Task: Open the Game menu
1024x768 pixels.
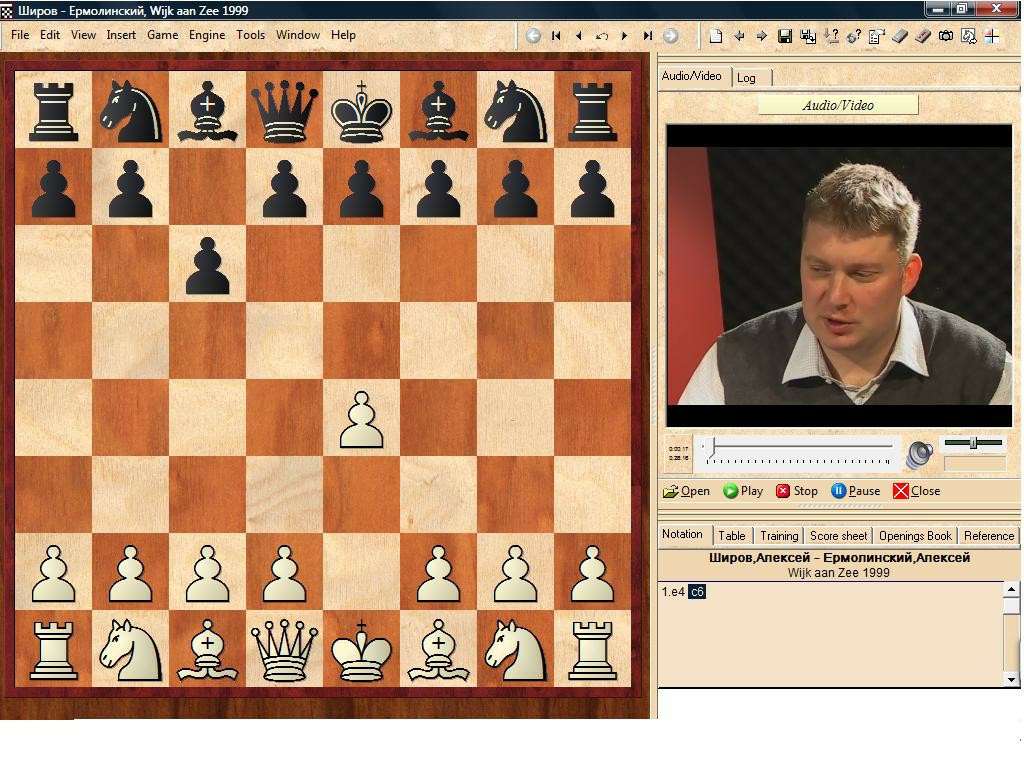Action: tap(163, 35)
